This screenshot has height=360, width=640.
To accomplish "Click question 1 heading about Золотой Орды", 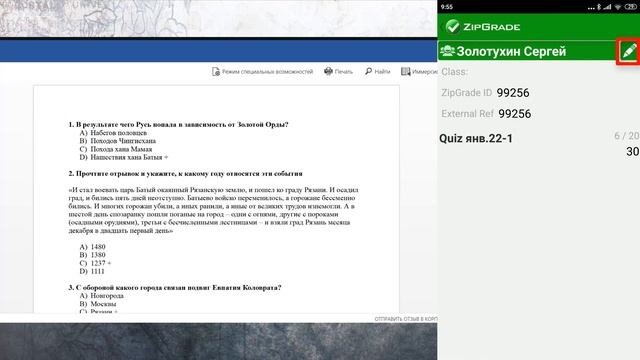I will 178,124.
